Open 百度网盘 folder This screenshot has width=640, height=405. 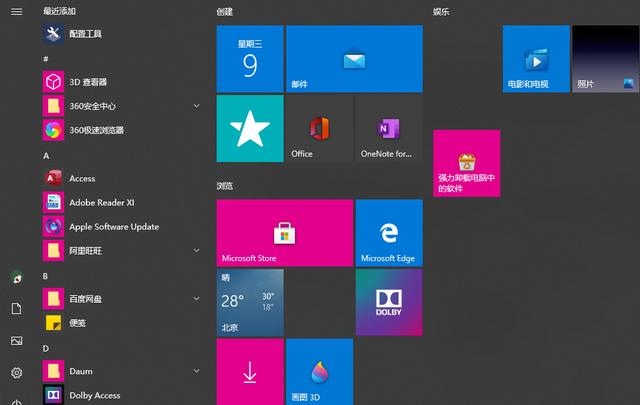click(x=122, y=299)
